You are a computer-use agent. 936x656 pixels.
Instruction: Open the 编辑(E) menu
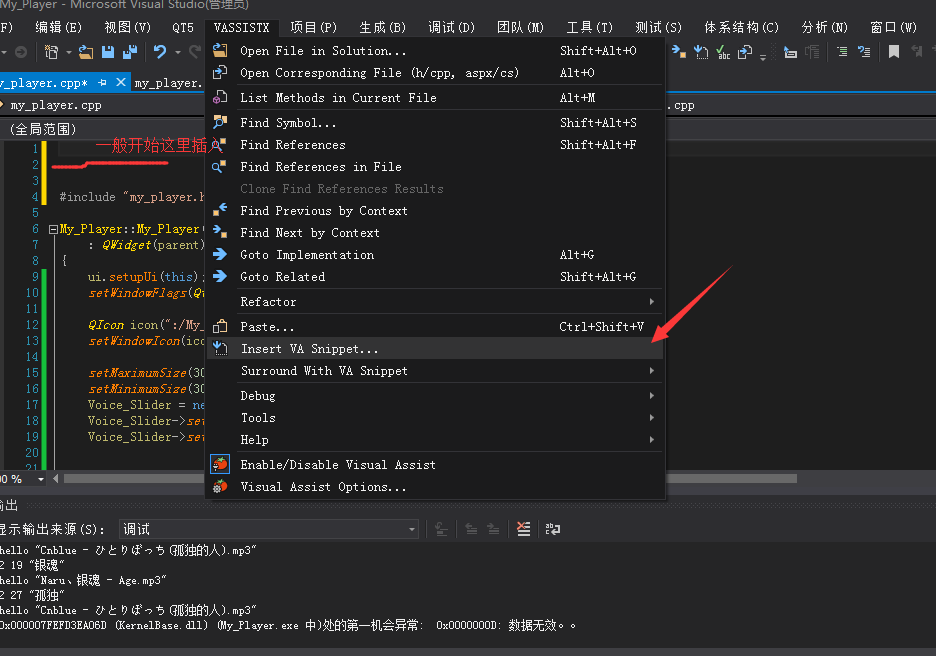[x=58, y=27]
